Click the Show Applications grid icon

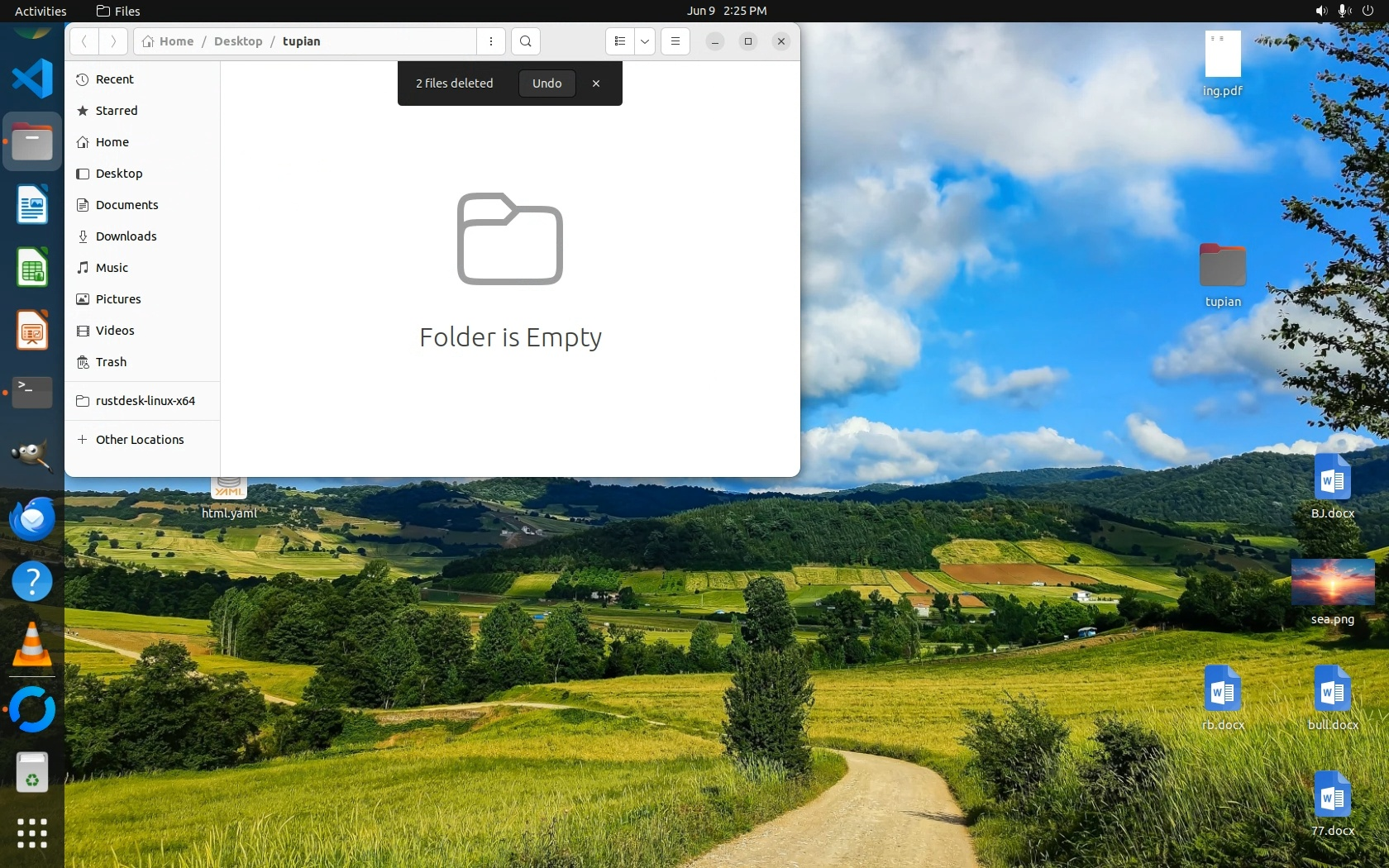point(32,832)
